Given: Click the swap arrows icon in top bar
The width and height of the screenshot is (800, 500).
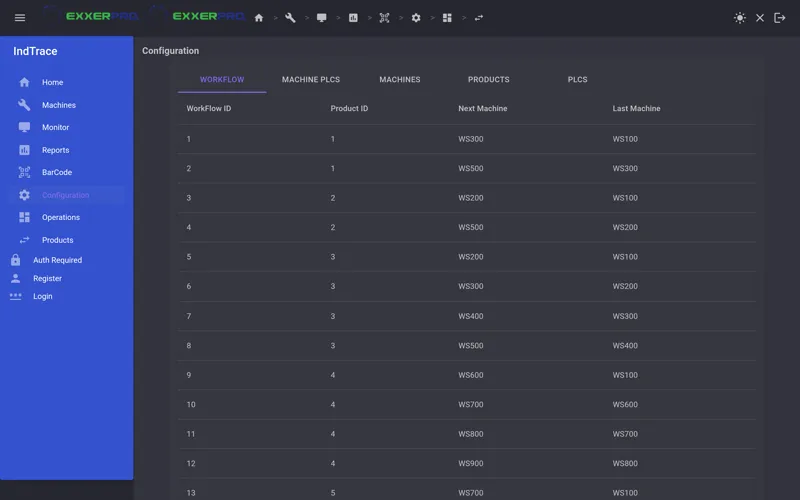Looking at the screenshot, I should point(479,18).
